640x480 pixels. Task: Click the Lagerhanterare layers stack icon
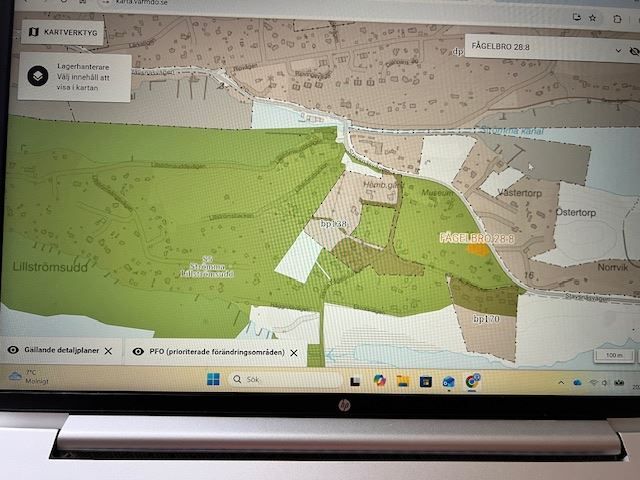[35, 75]
